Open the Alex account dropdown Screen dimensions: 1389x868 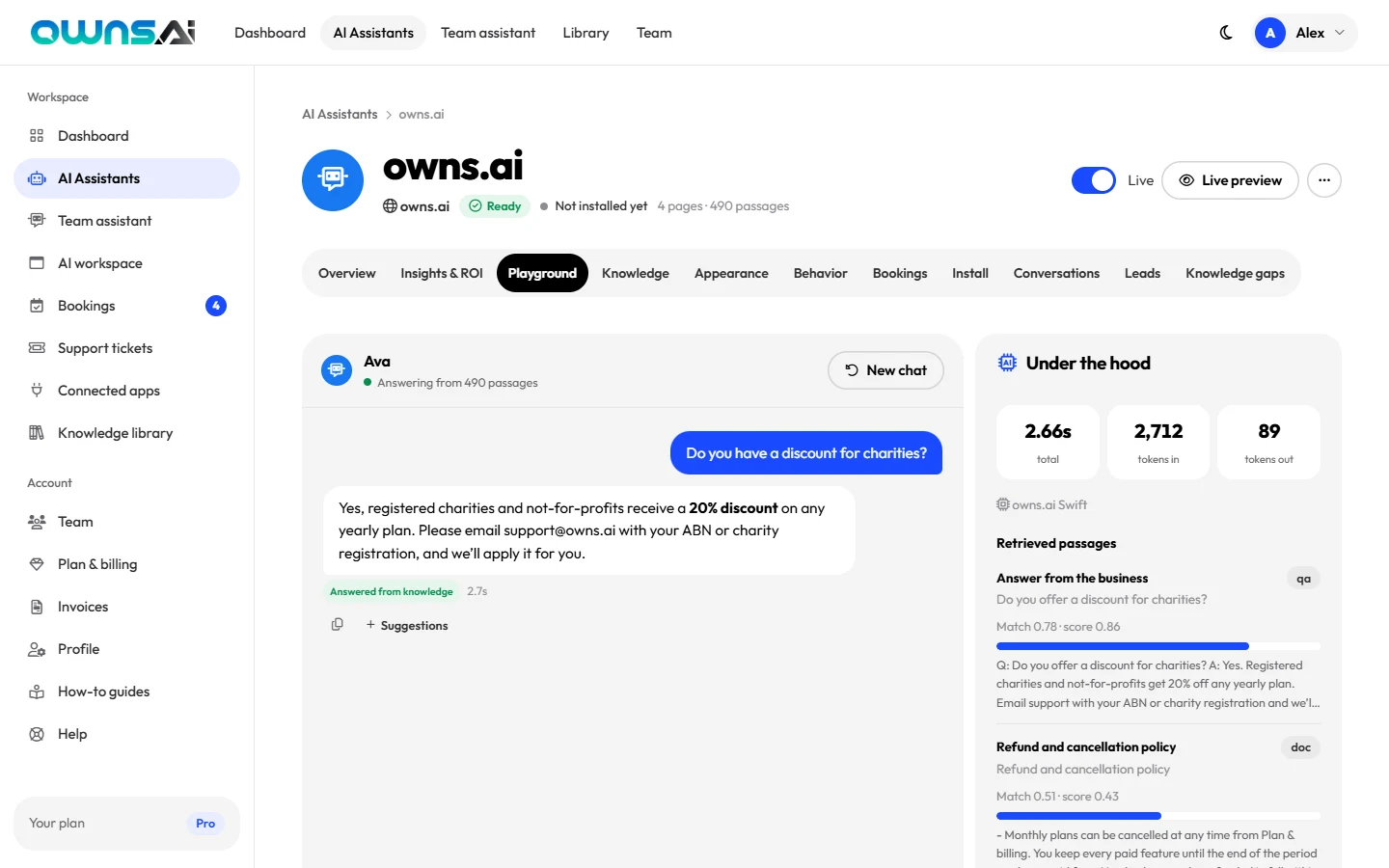(1305, 33)
